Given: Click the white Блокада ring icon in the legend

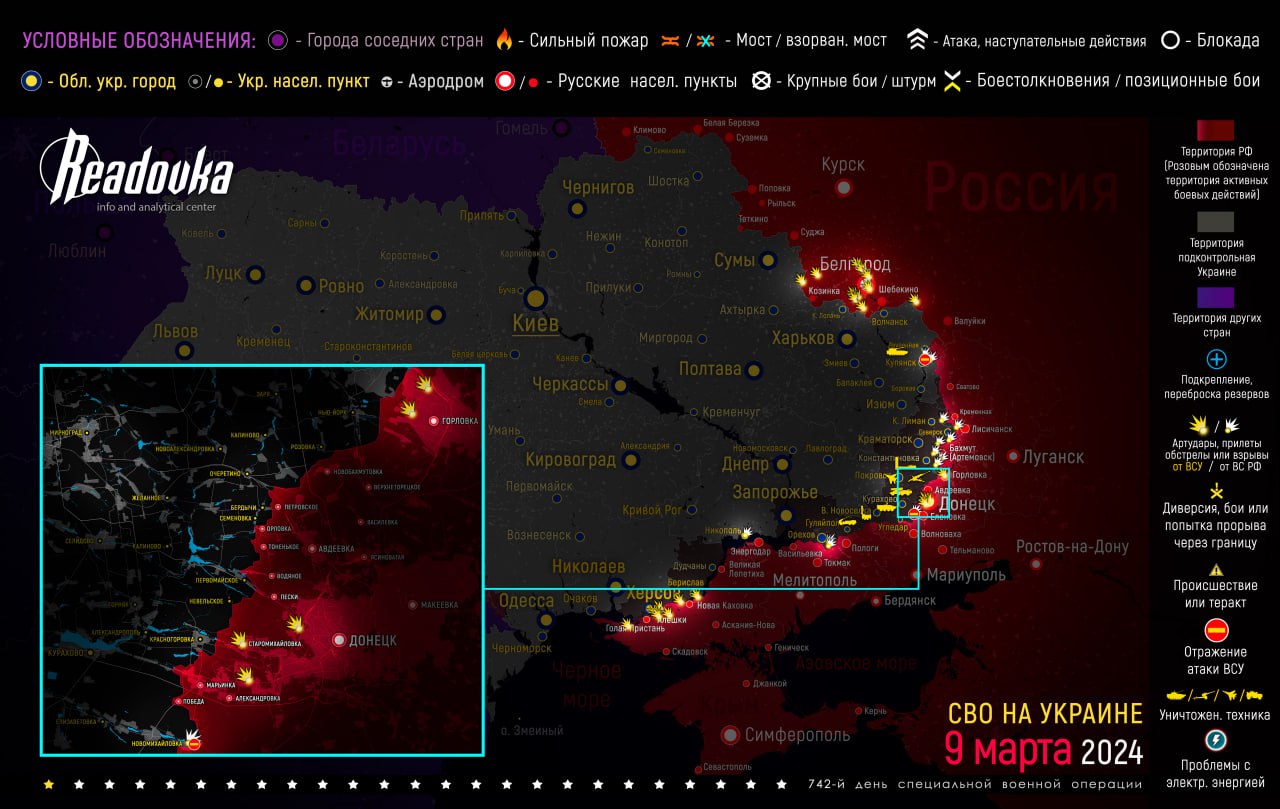Looking at the screenshot, I should coord(1169,41).
